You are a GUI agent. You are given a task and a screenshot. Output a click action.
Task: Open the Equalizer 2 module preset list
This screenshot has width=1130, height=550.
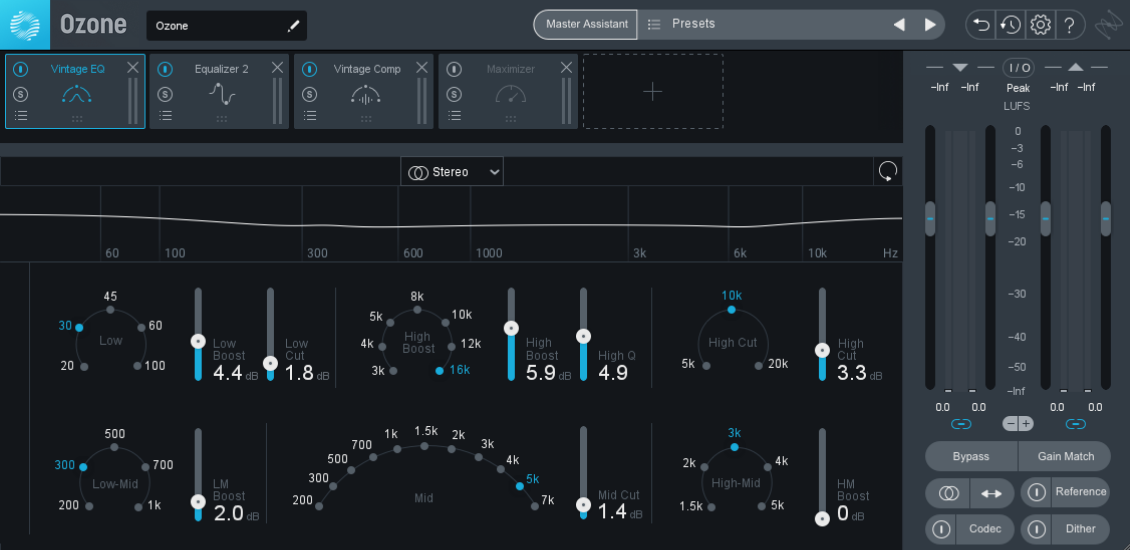(165, 115)
